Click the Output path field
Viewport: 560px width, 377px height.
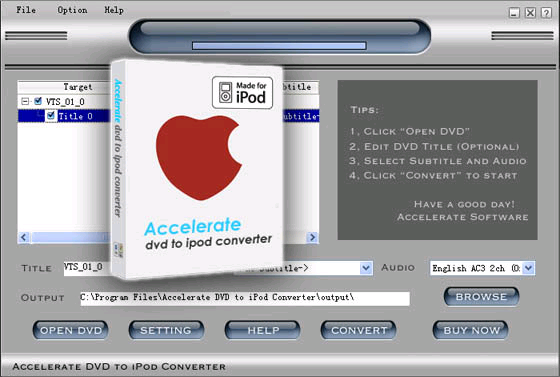tap(245, 298)
